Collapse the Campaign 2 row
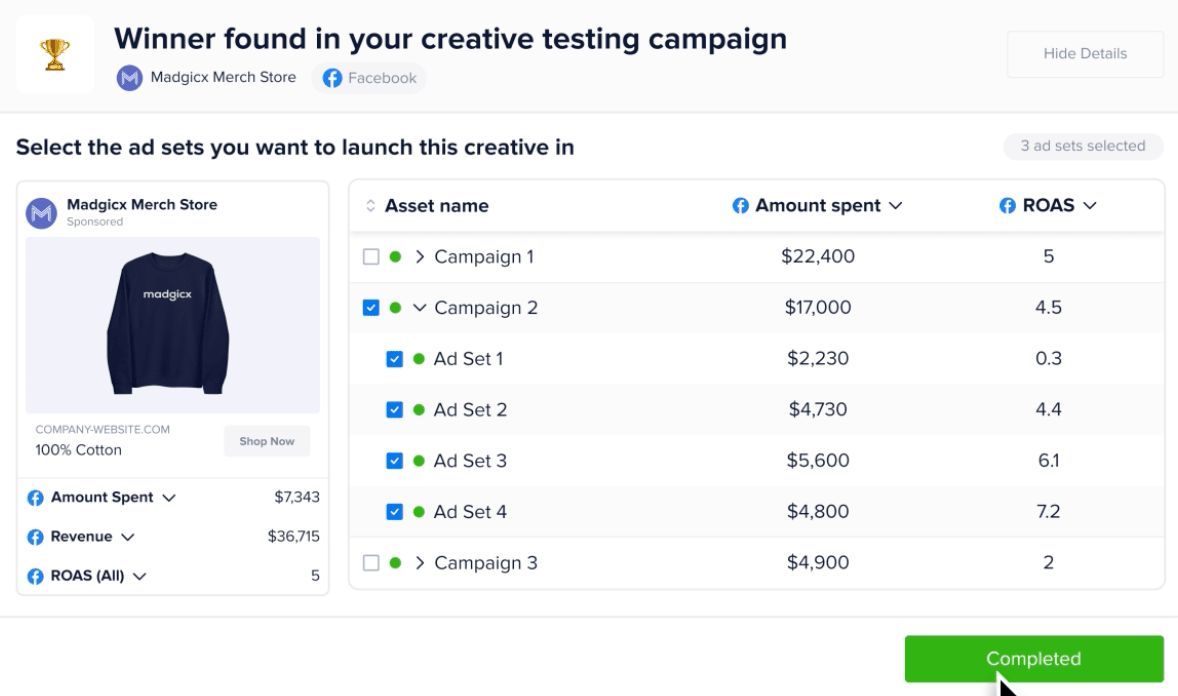 coord(420,308)
